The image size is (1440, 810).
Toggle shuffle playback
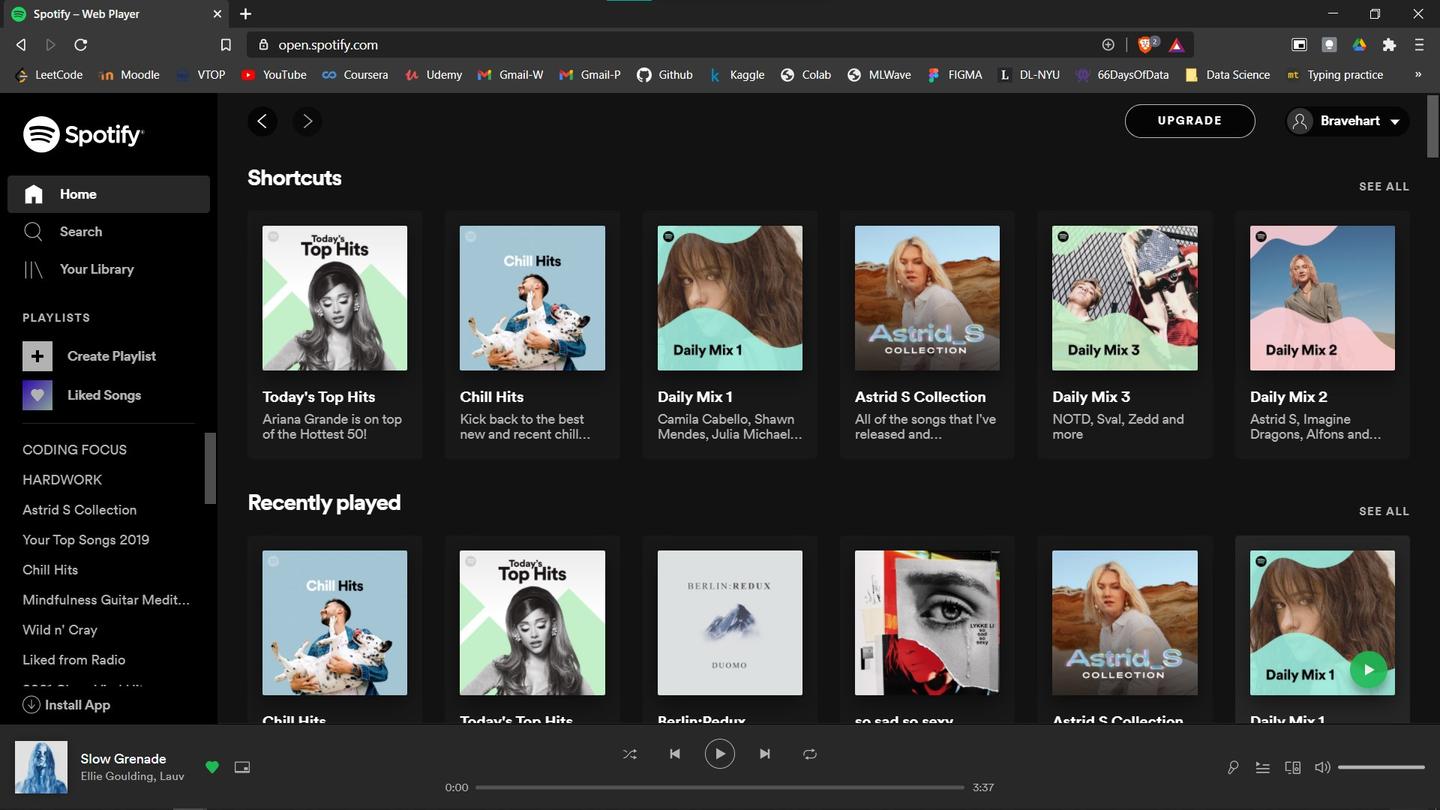point(630,754)
